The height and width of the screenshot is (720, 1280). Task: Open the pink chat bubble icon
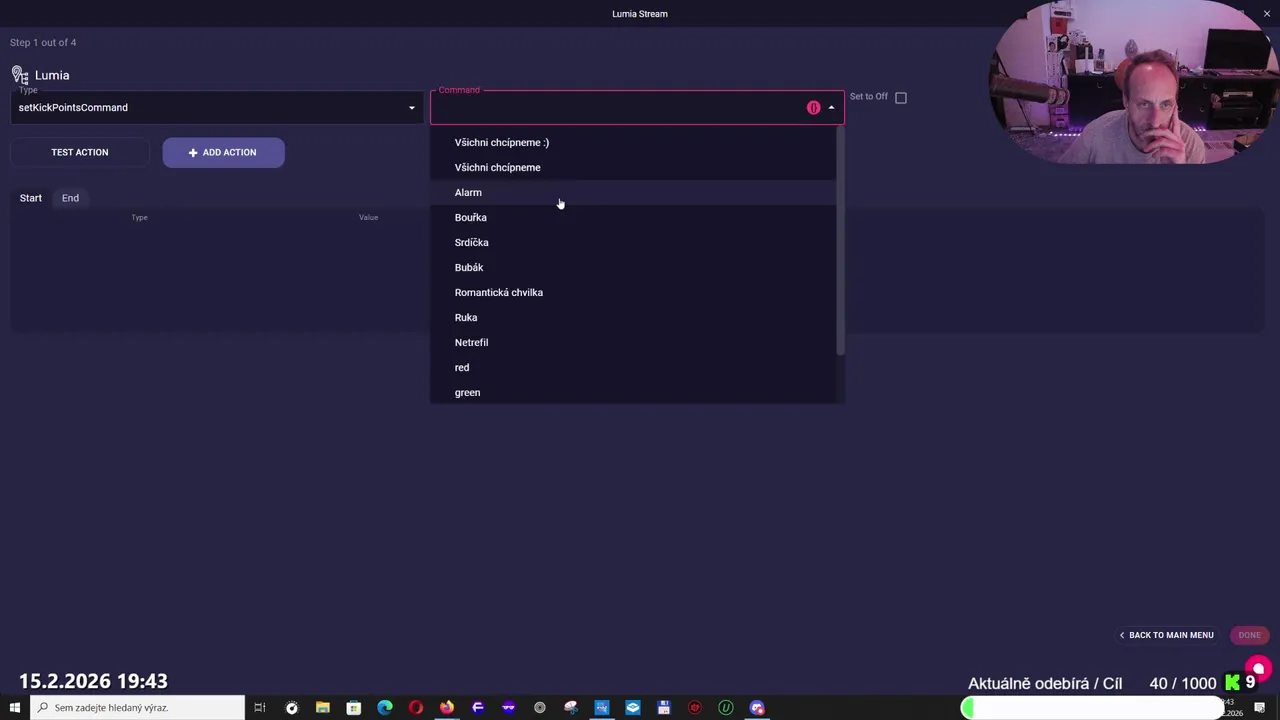point(1259,669)
